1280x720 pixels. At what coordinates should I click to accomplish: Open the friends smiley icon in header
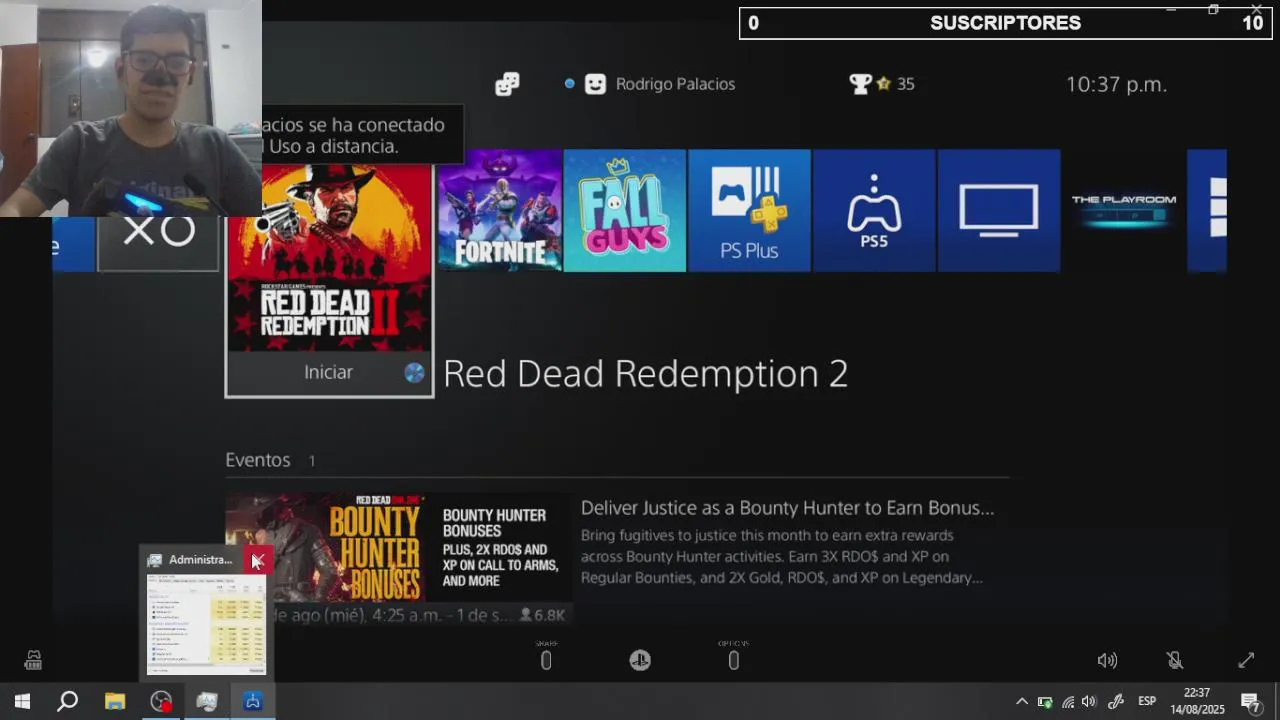[x=595, y=84]
